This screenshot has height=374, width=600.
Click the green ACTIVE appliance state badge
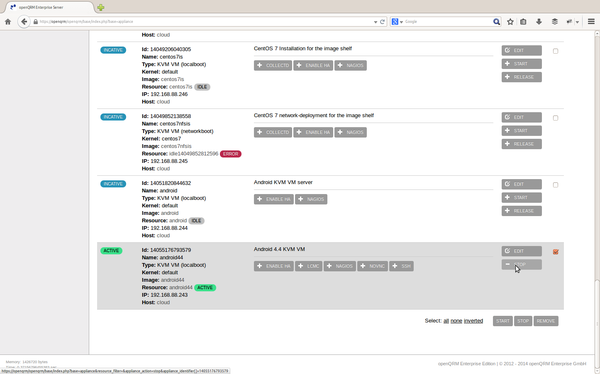111,251
